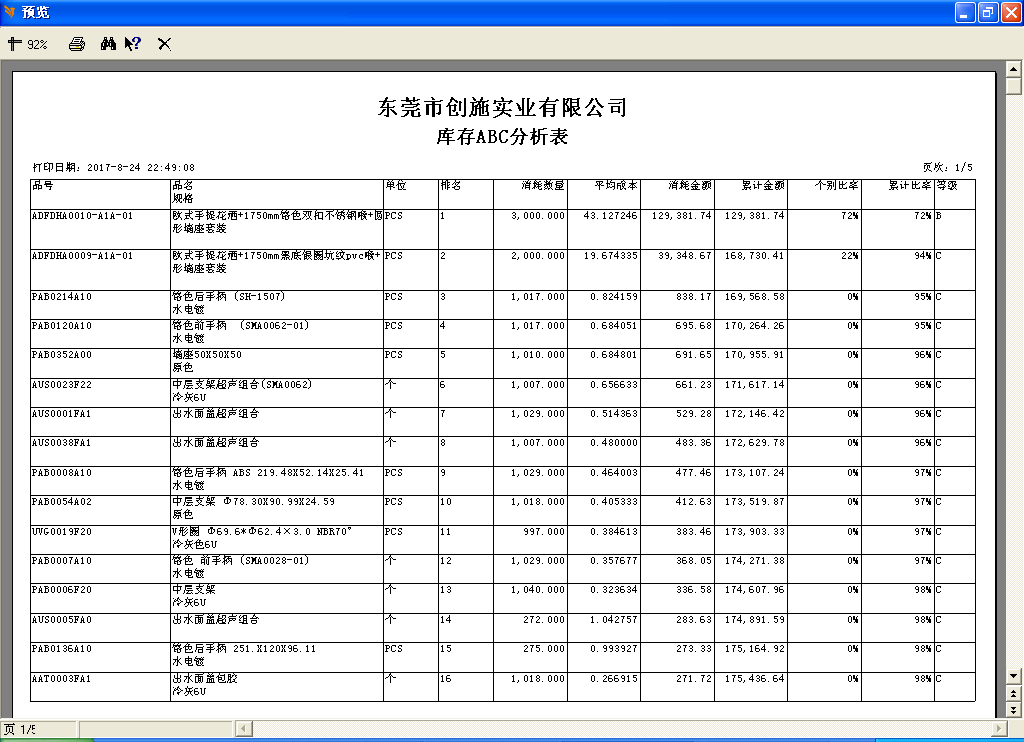The width and height of the screenshot is (1024, 742).
Task: Close the preview with the toolbar X icon
Action: click(x=164, y=44)
